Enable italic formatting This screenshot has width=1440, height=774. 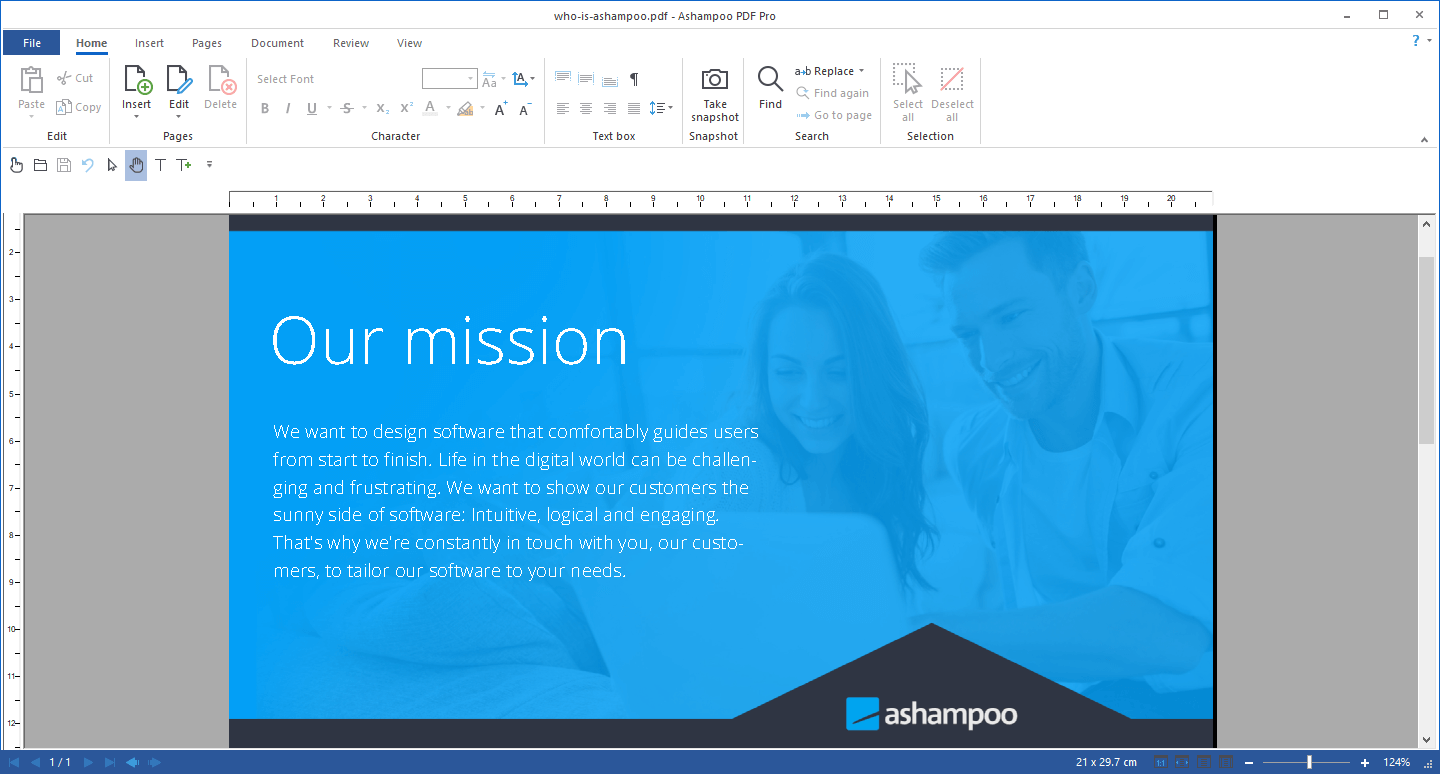[287, 108]
